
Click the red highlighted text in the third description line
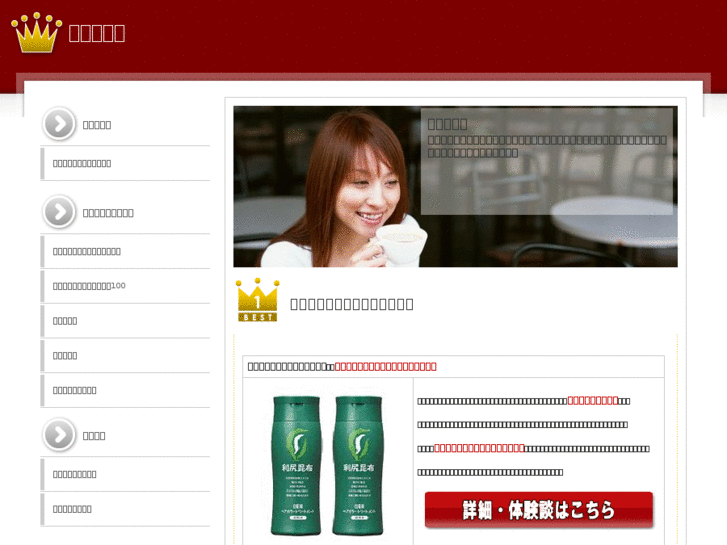click(479, 448)
